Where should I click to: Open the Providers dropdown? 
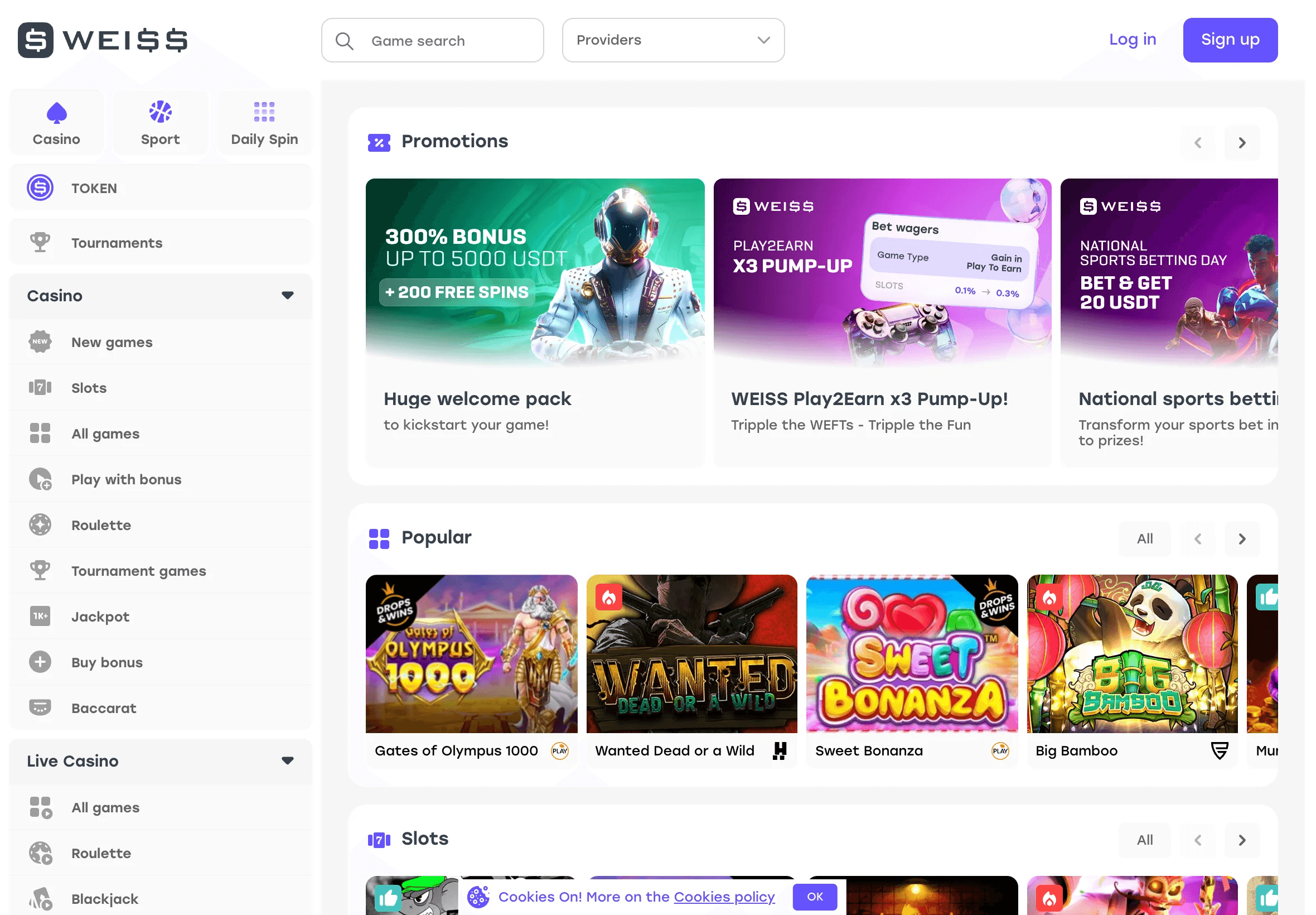pyautogui.click(x=673, y=40)
